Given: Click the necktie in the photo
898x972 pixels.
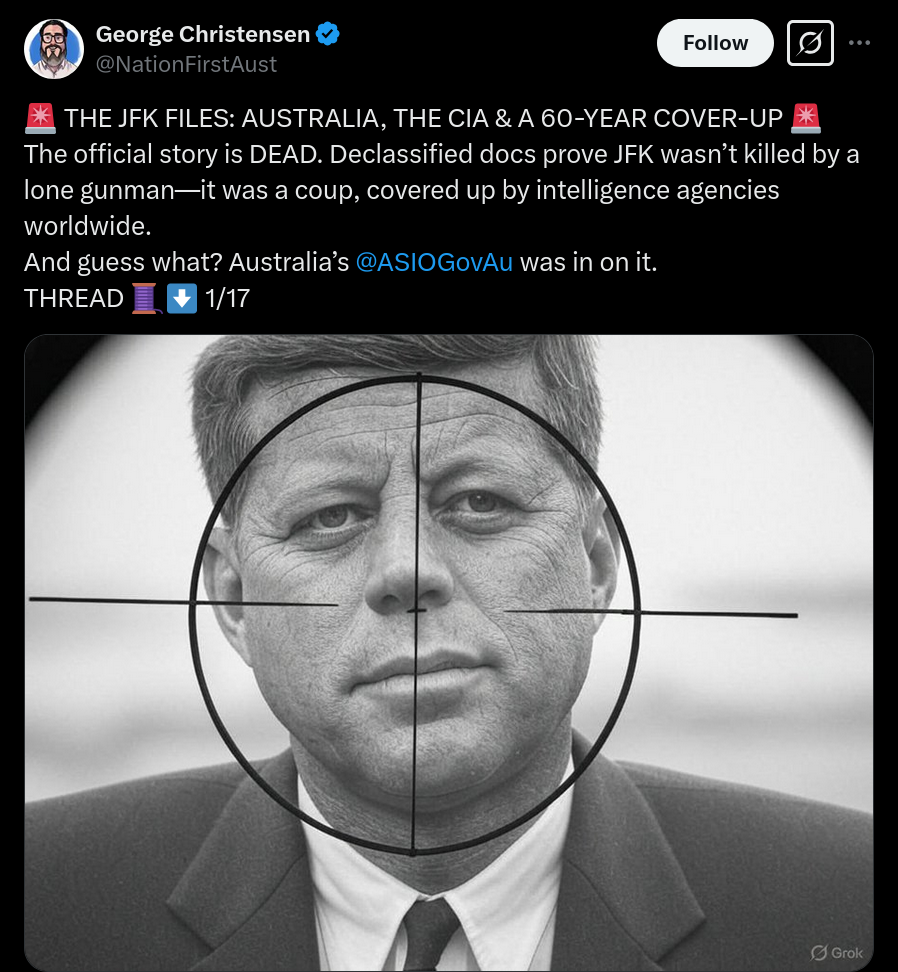Looking at the screenshot, I should pyautogui.click(x=430, y=935).
